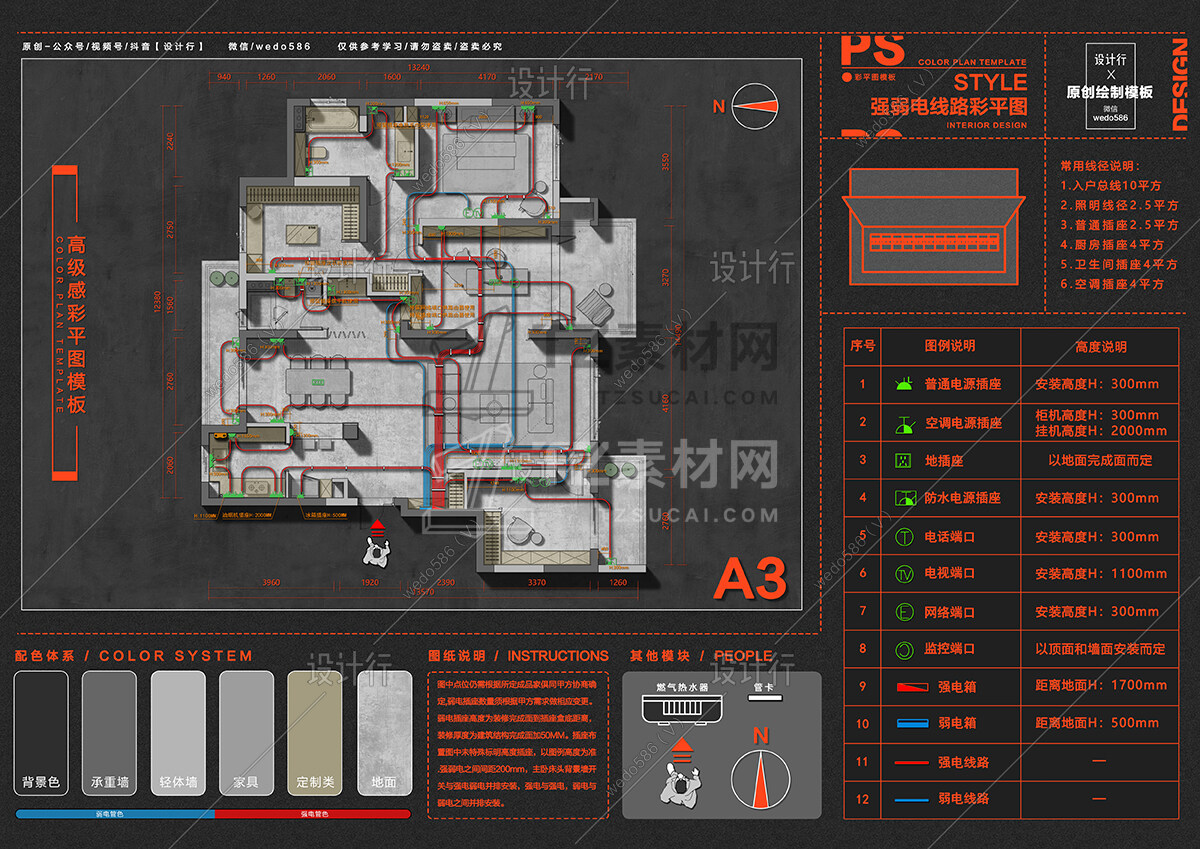The height and width of the screenshot is (849, 1200).
Task: Select the 地插座 square socket icon
Action: [903, 460]
